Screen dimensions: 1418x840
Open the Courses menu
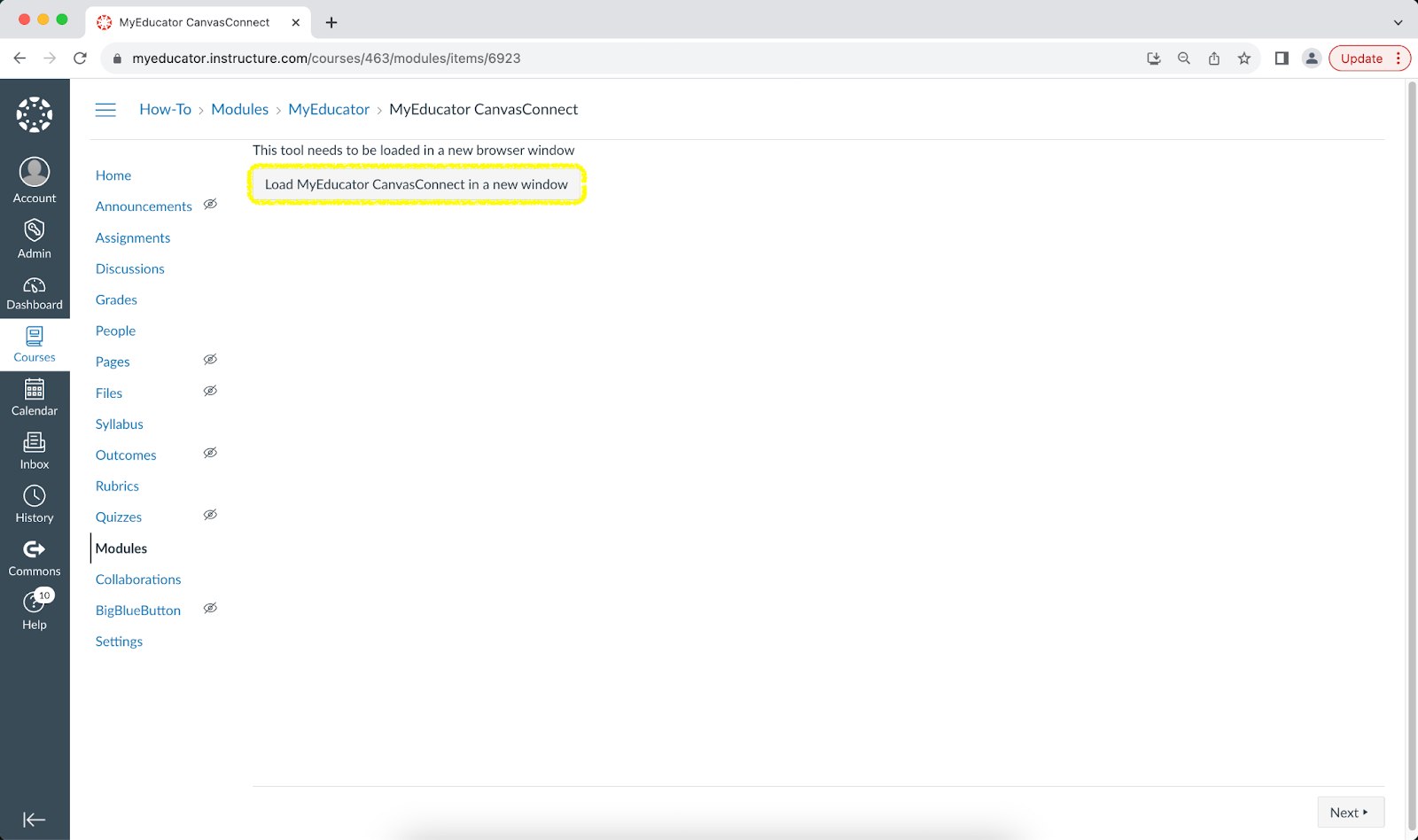click(x=35, y=345)
